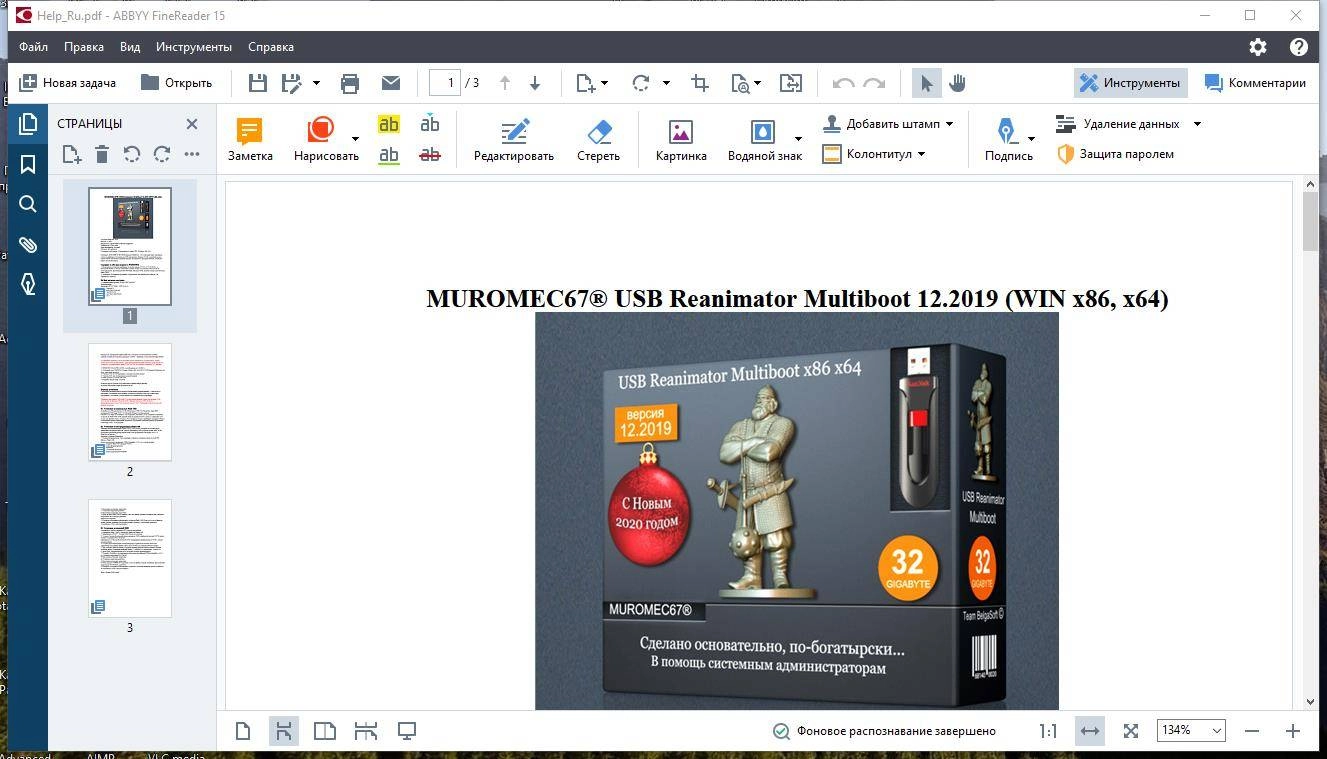Open settings via the gear icon
1327x759 pixels.
point(1258,47)
